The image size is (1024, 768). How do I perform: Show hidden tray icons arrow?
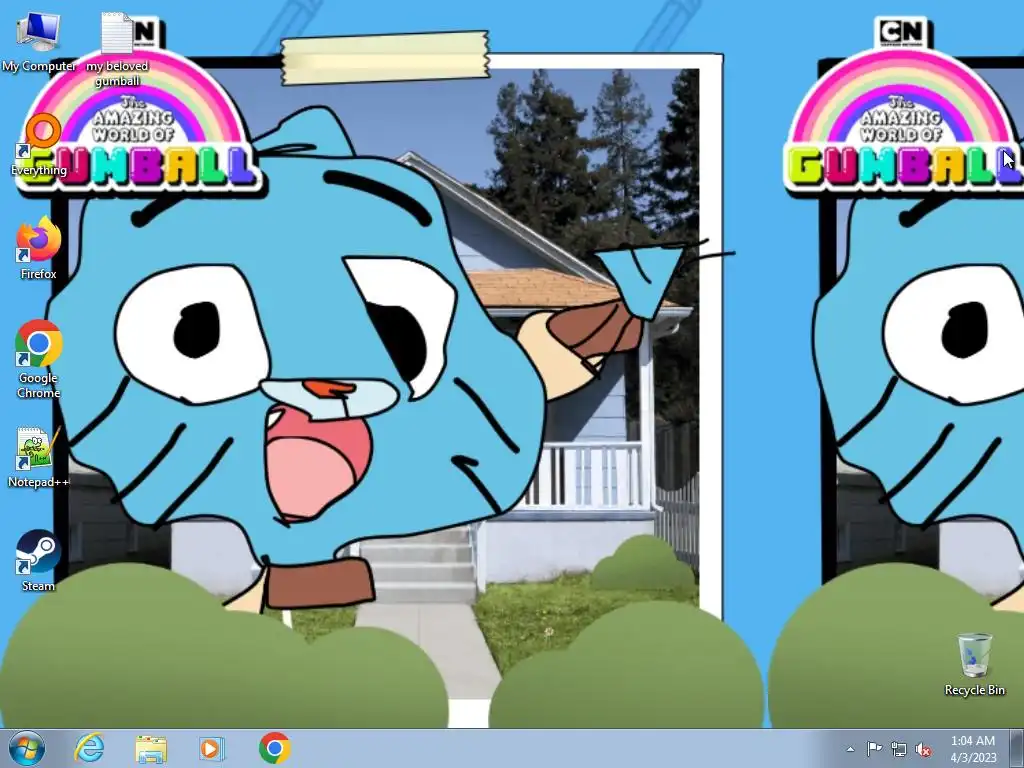850,749
